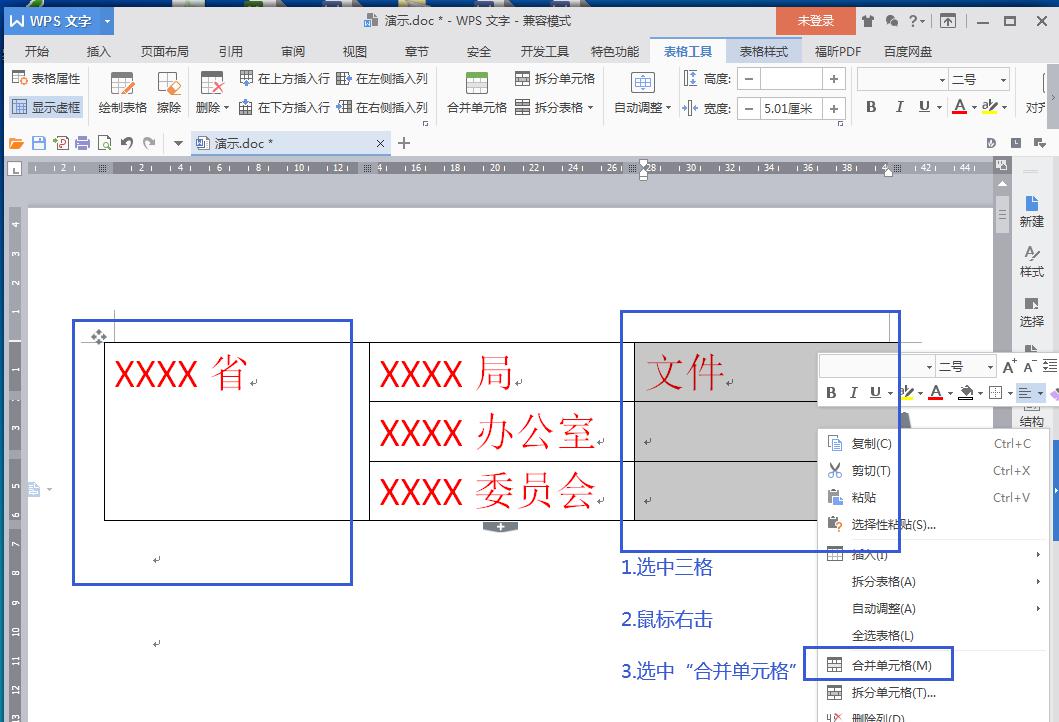Add a new document tab
Screen dimensions: 1059x722
click(404, 143)
